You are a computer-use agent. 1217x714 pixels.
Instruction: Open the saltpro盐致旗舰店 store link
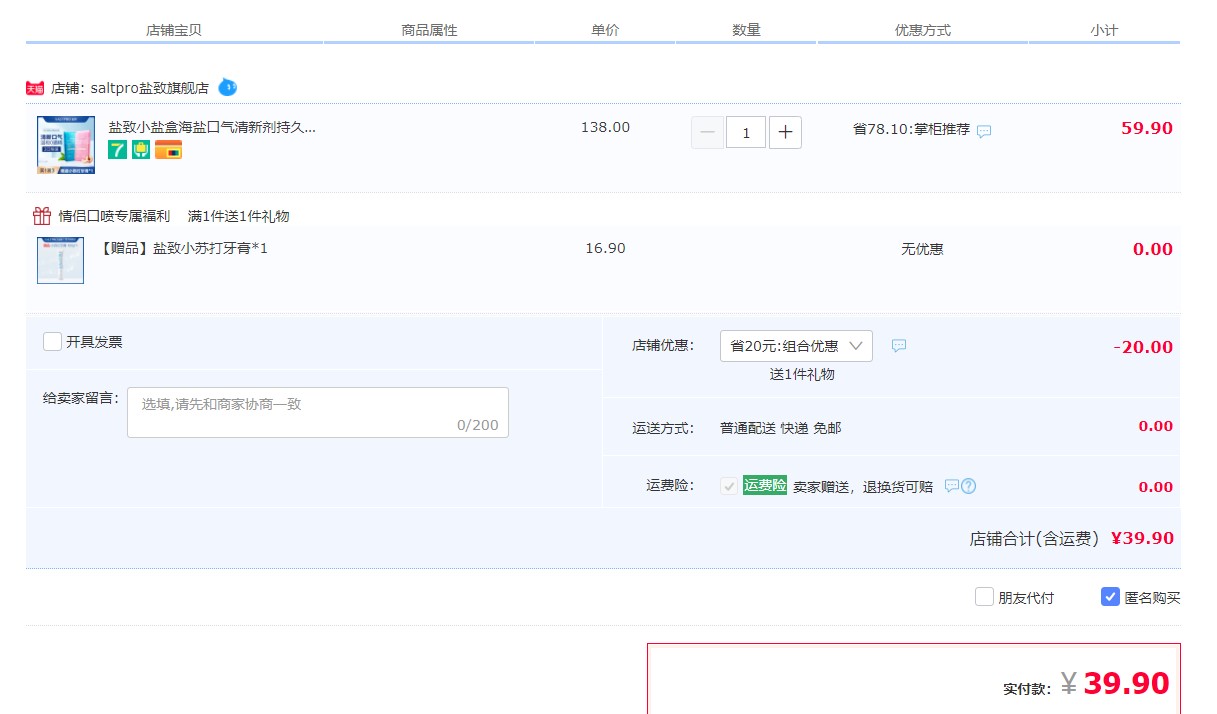(x=149, y=88)
